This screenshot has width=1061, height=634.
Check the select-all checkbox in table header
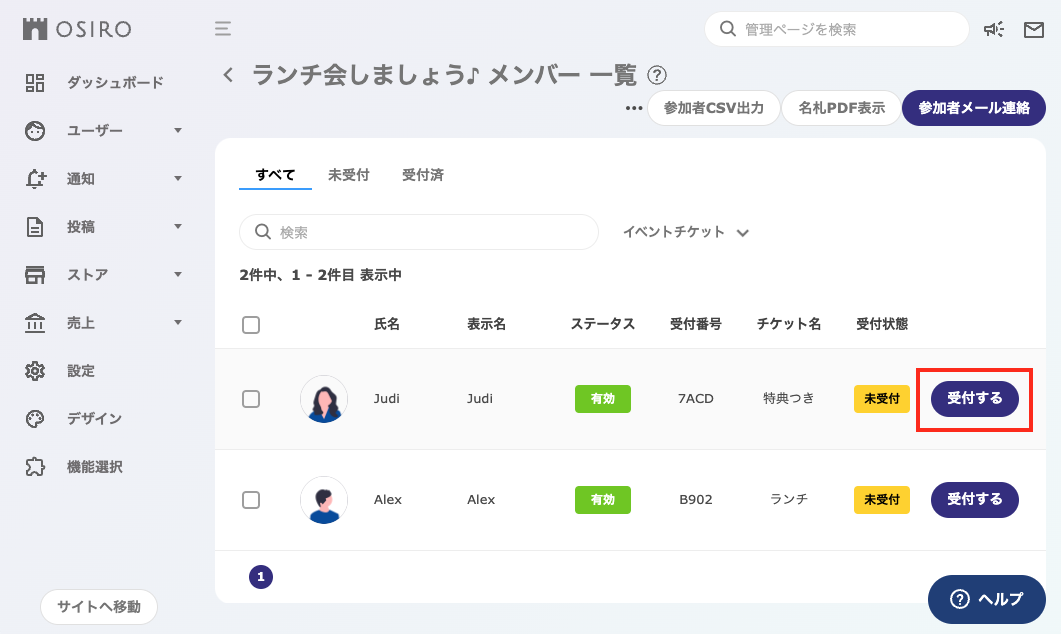(253, 324)
